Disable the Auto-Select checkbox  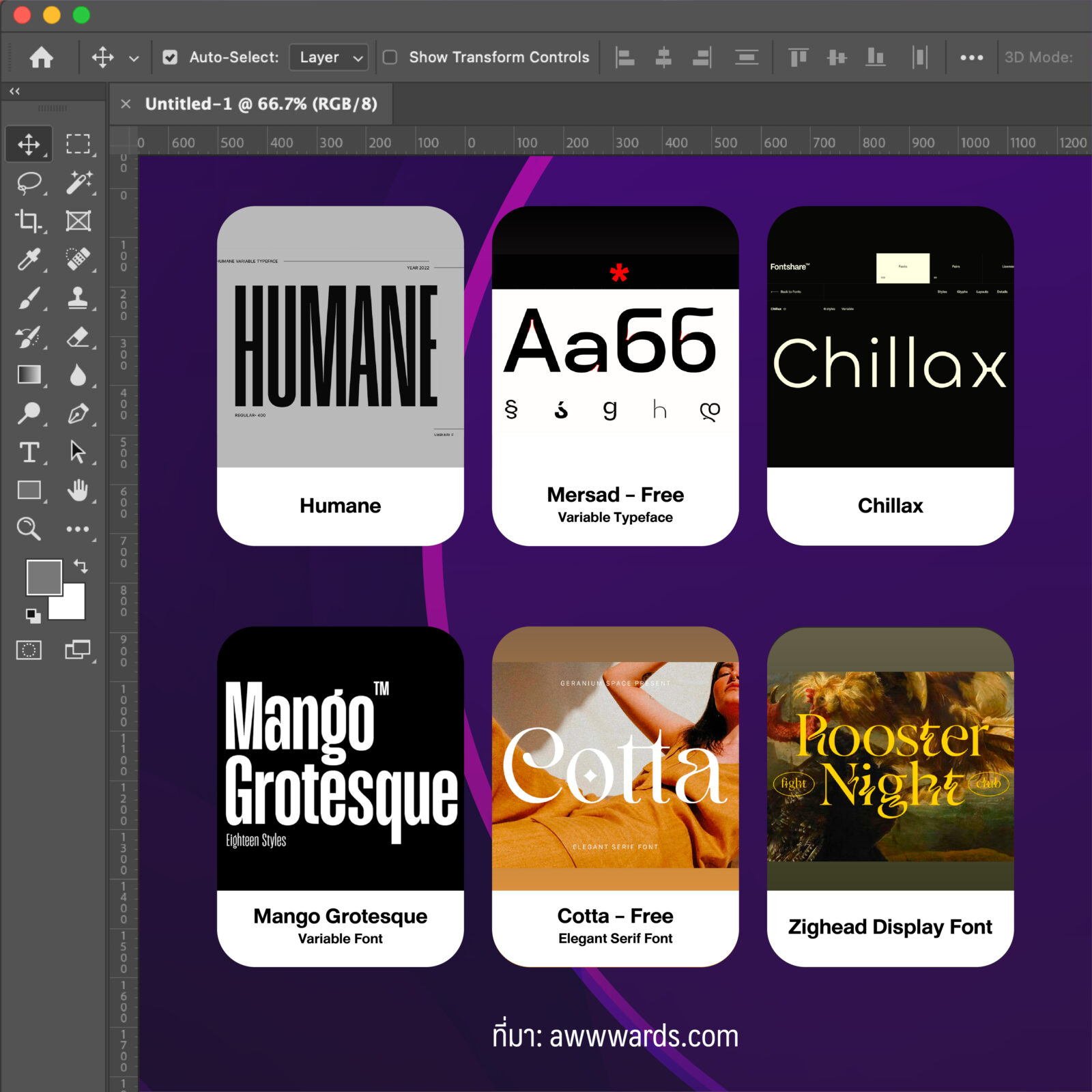(170, 57)
